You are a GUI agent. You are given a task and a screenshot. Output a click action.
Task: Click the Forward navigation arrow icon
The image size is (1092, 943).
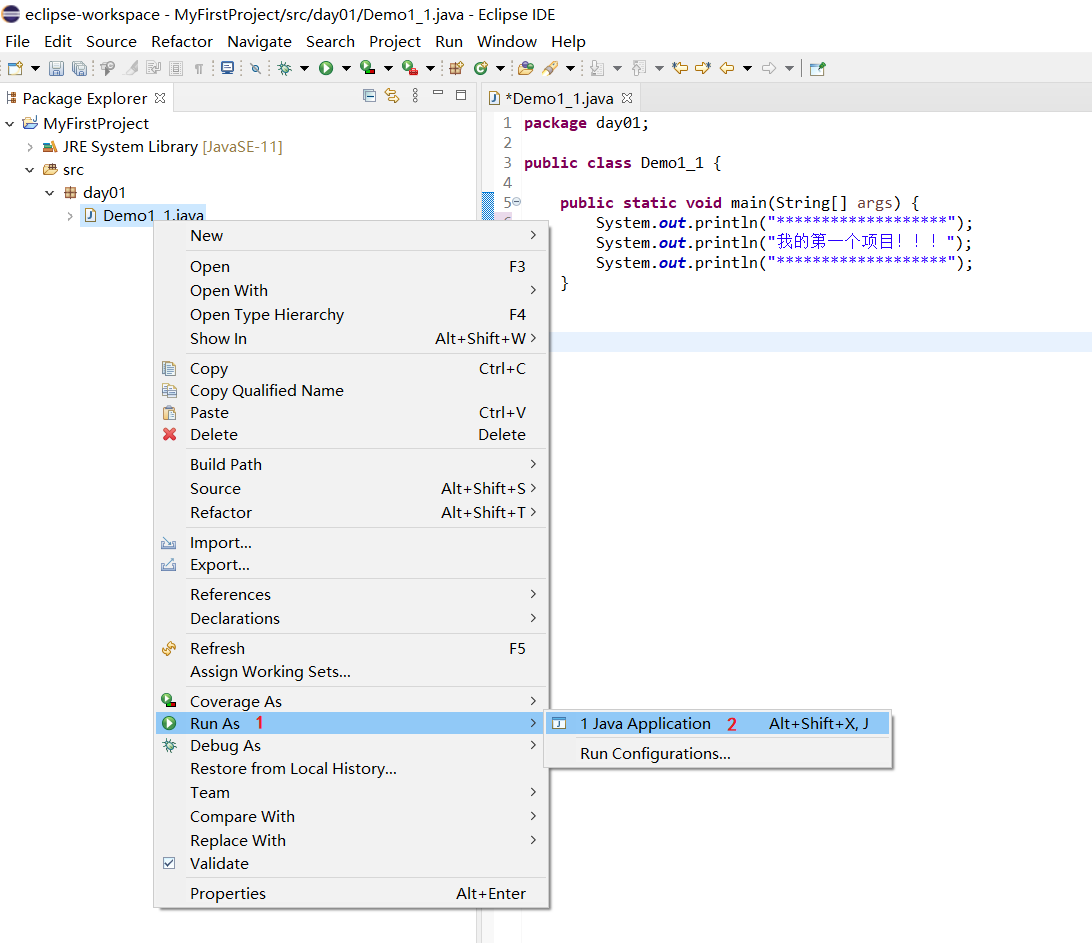[x=769, y=68]
